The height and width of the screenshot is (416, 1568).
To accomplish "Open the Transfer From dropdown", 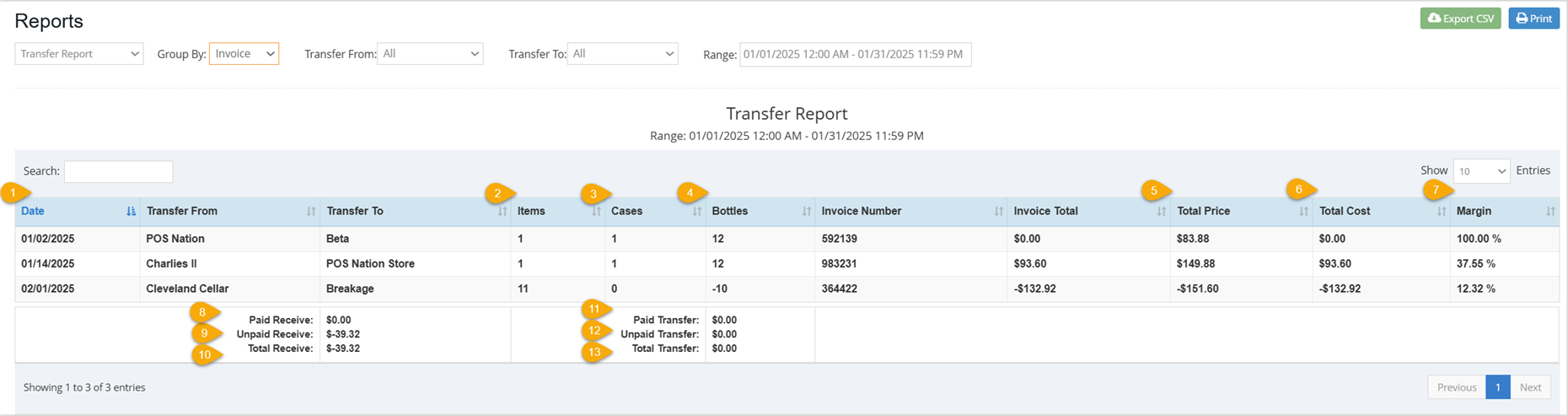I will point(430,54).
